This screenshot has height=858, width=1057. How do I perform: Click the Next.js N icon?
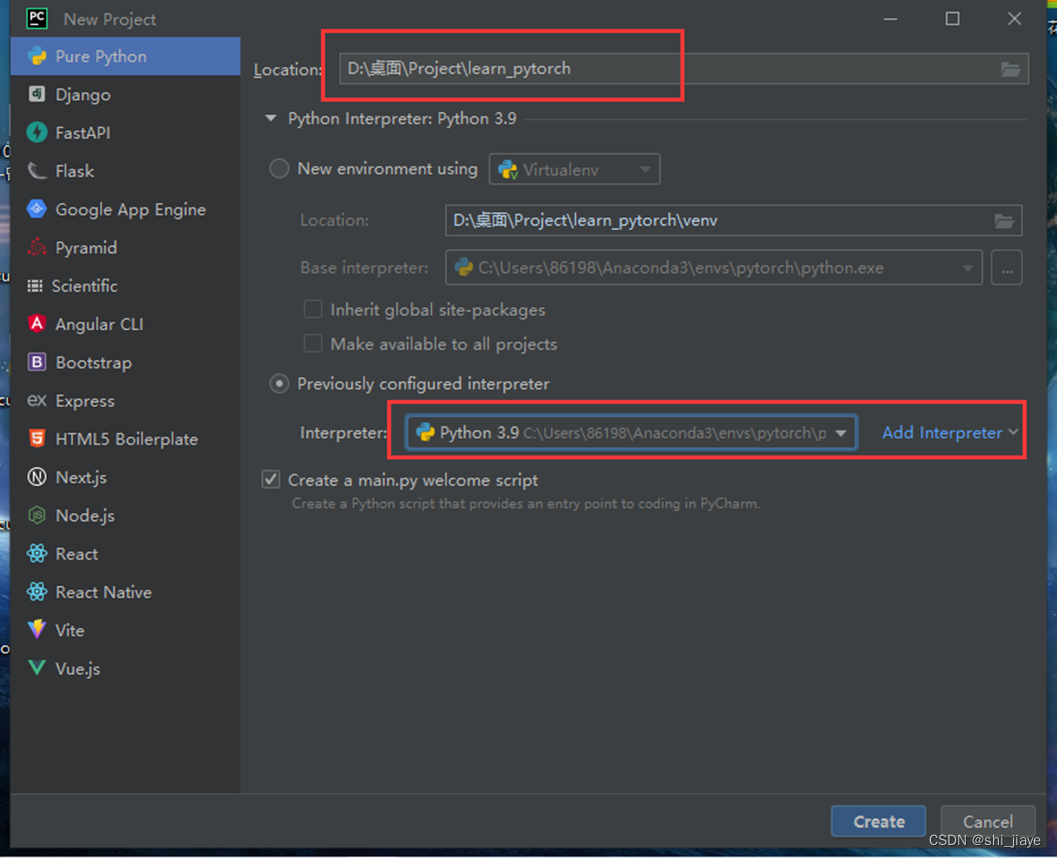37,477
